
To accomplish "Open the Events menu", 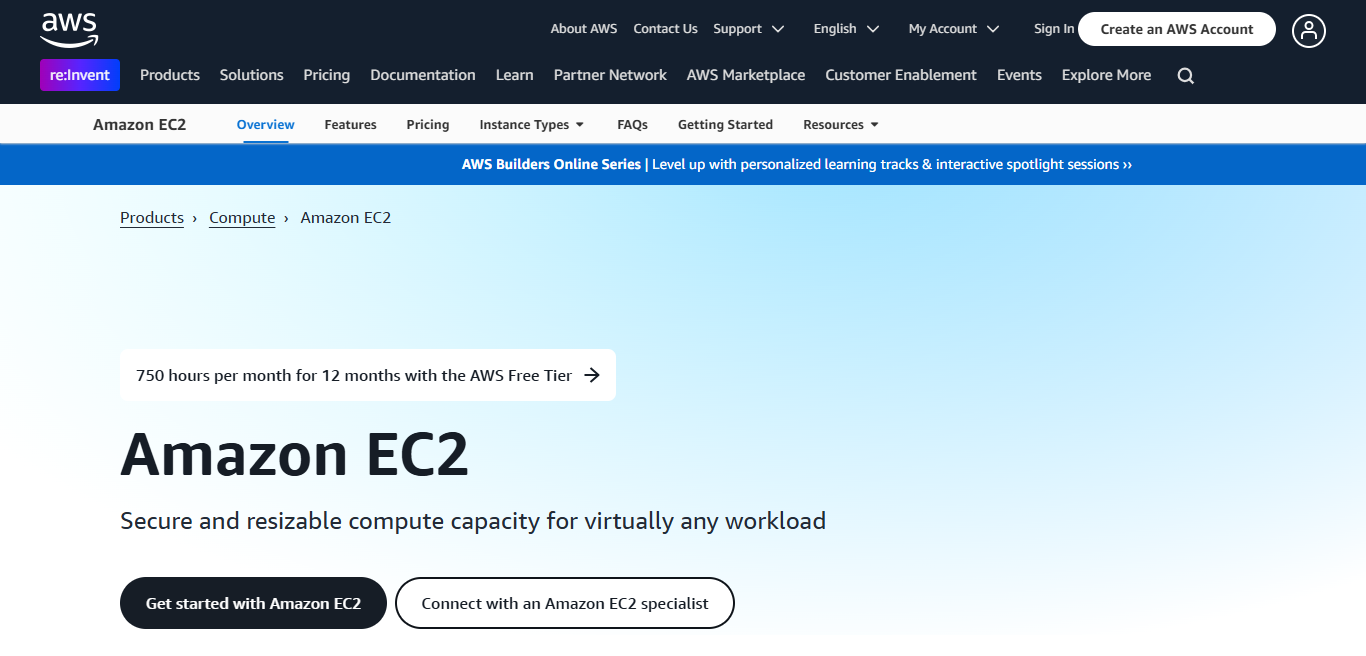I will pos(1019,75).
